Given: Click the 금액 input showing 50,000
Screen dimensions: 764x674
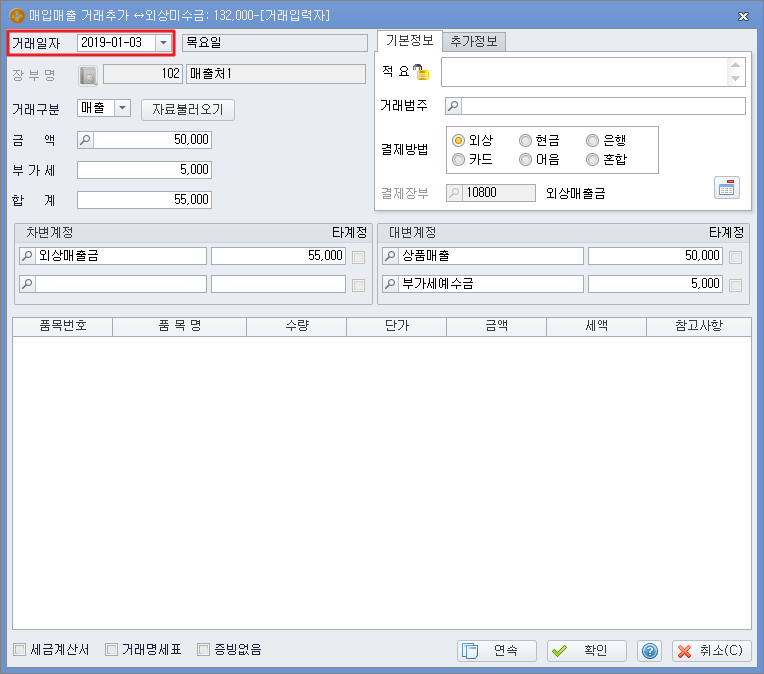Looking at the screenshot, I should point(152,140).
